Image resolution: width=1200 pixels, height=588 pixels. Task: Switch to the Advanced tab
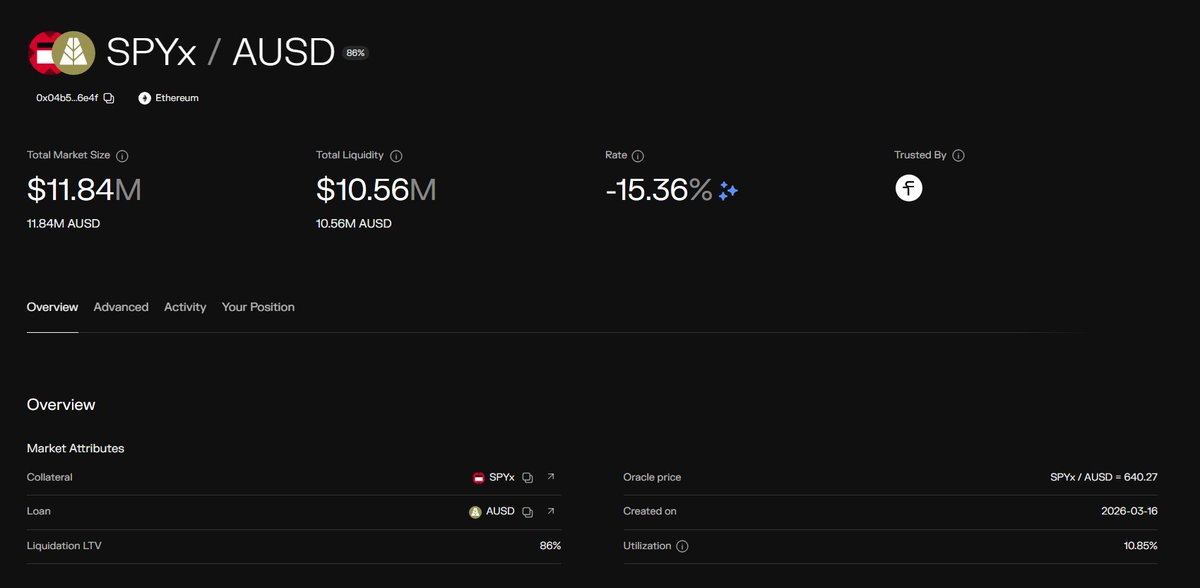(121, 307)
